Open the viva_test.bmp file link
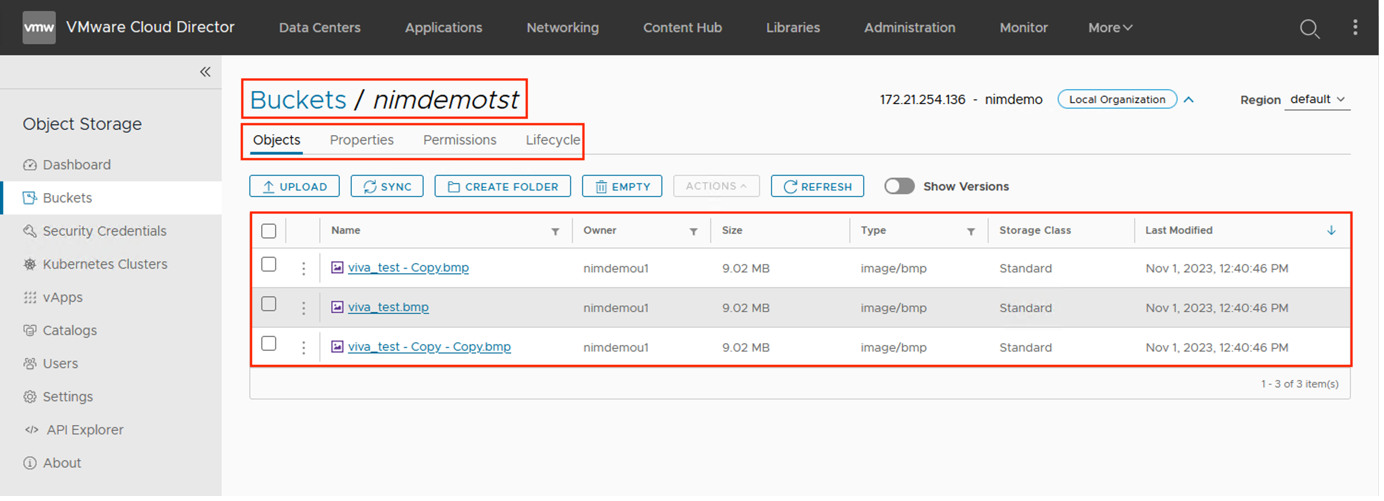1384x501 pixels. coord(388,308)
